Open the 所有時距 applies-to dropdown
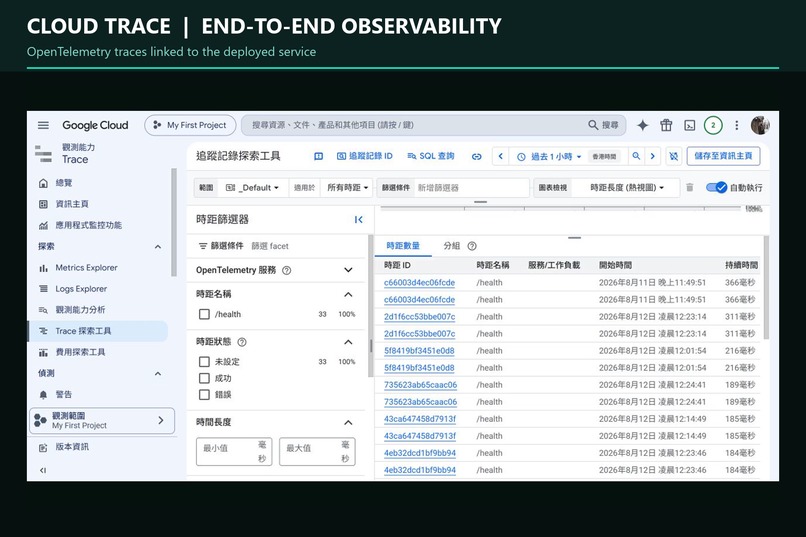 (348, 188)
